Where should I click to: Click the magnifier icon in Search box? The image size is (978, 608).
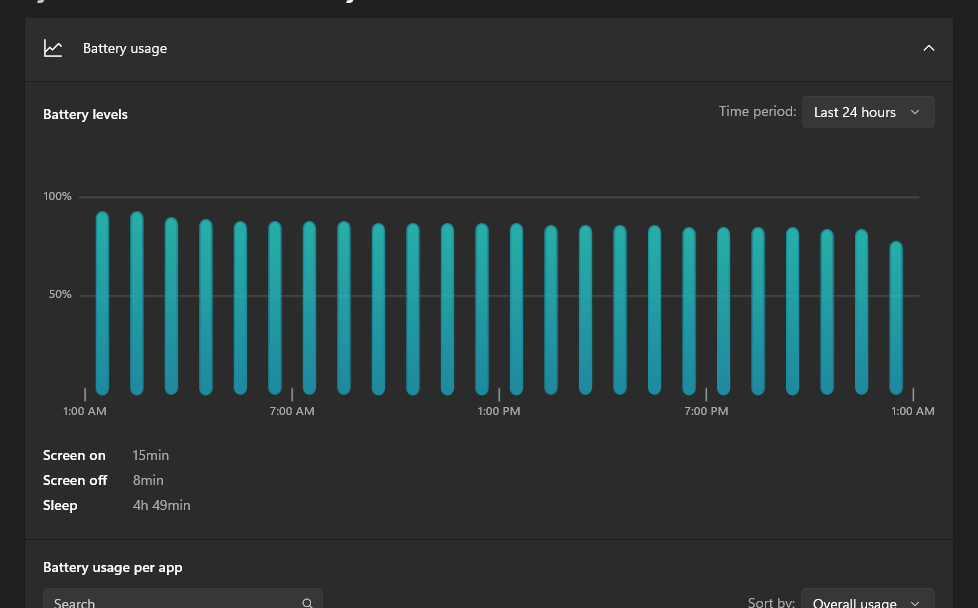(x=307, y=602)
